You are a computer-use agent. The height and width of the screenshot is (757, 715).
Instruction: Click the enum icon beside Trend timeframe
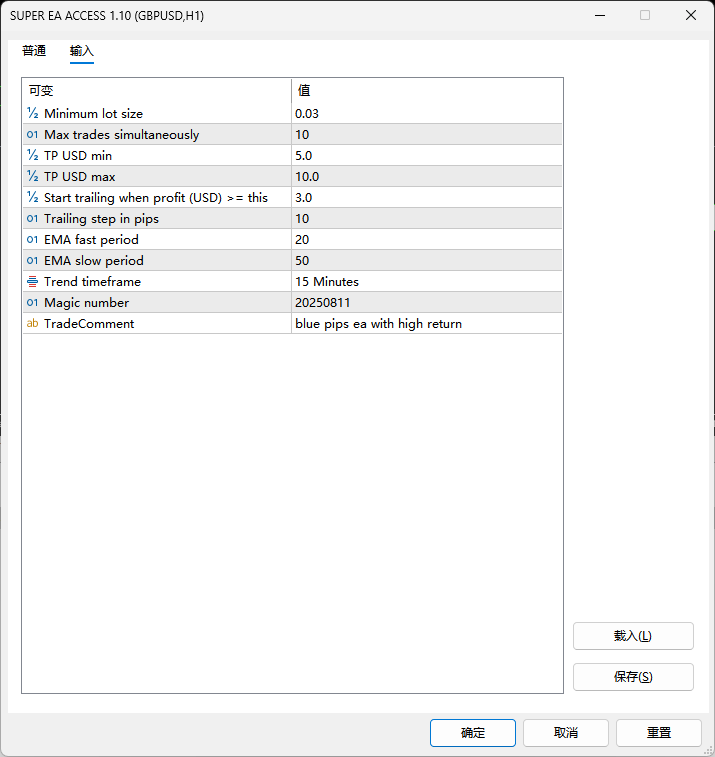click(33, 282)
